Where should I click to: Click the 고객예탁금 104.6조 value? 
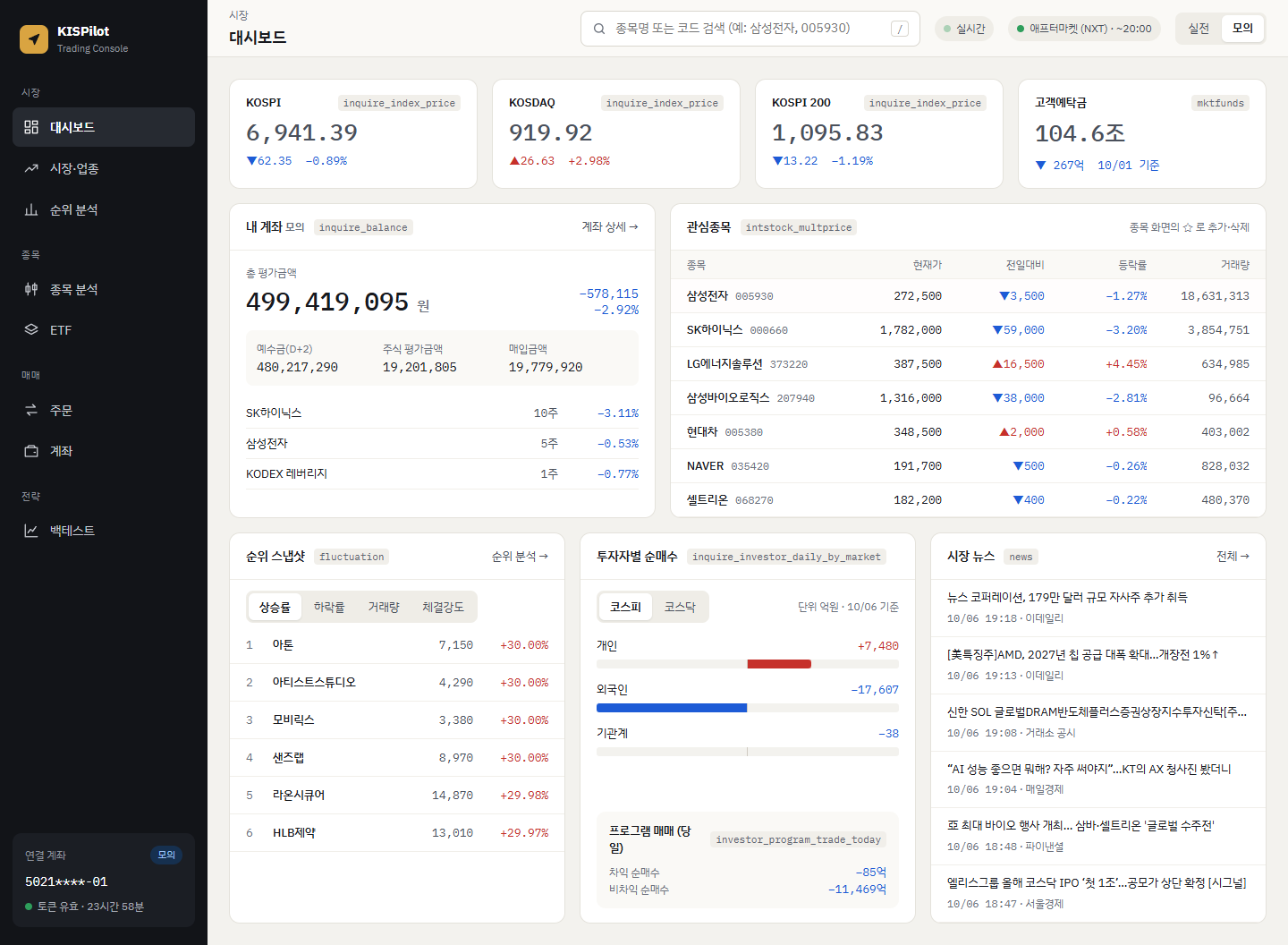(x=1080, y=133)
